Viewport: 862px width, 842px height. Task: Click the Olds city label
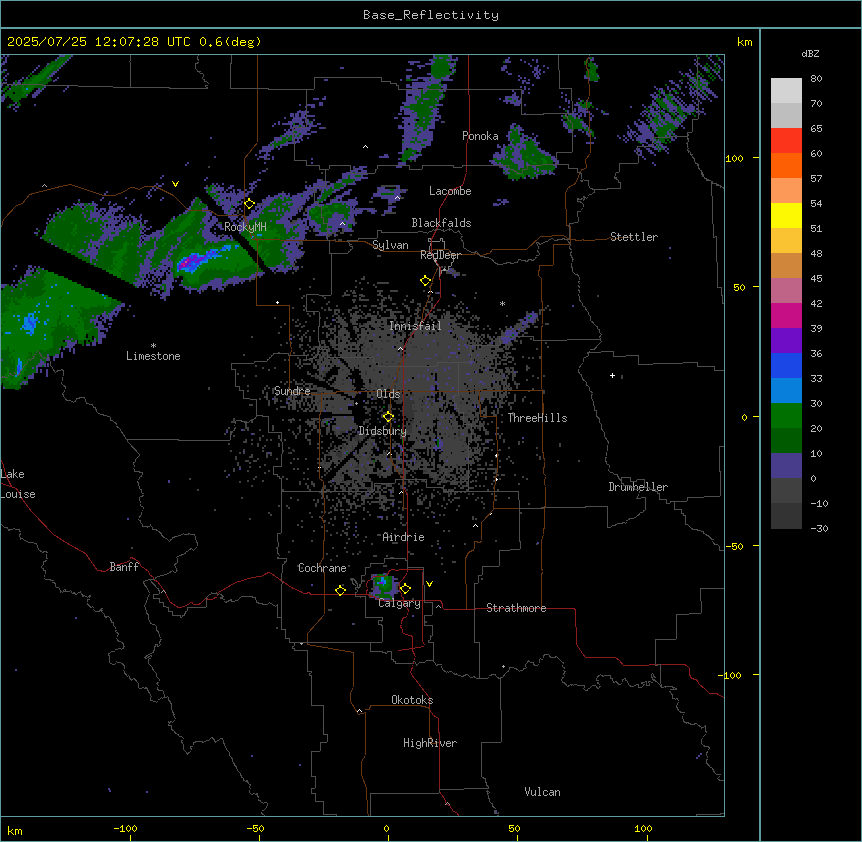[388, 394]
